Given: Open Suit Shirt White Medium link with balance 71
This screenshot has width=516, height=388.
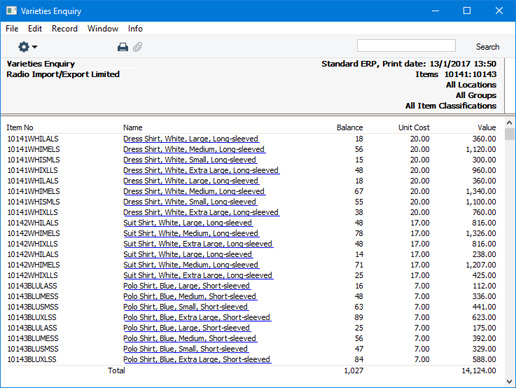Looking at the screenshot, I should pyautogui.click(x=191, y=265).
